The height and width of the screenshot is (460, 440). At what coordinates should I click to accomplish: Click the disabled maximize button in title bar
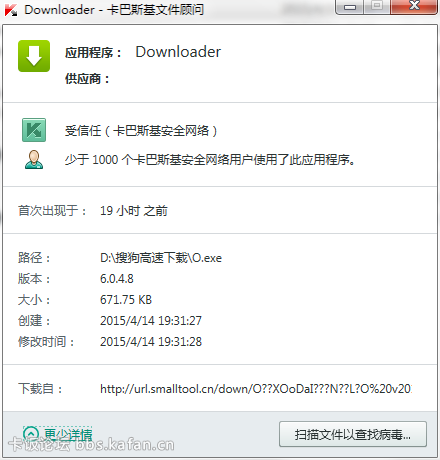pos(377,7)
